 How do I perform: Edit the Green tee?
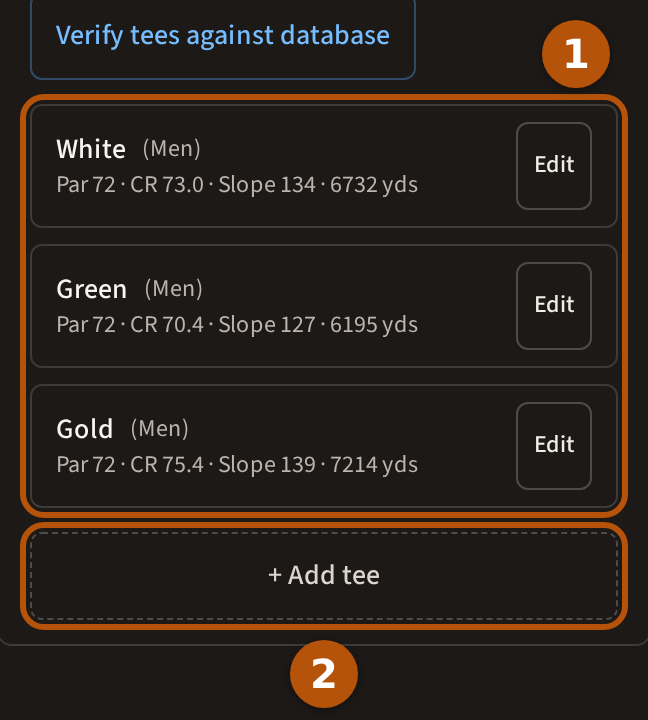[554, 306]
